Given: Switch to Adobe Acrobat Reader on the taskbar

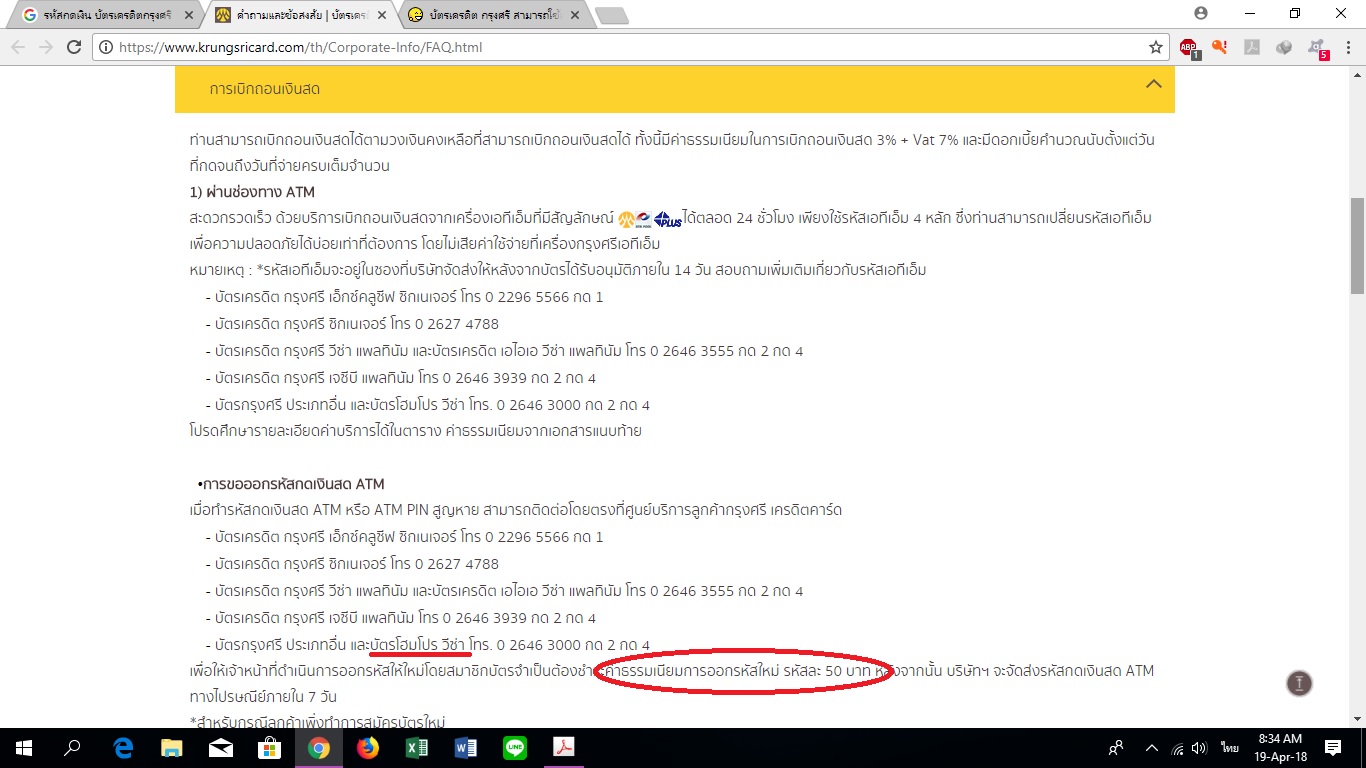Looking at the screenshot, I should point(564,748).
